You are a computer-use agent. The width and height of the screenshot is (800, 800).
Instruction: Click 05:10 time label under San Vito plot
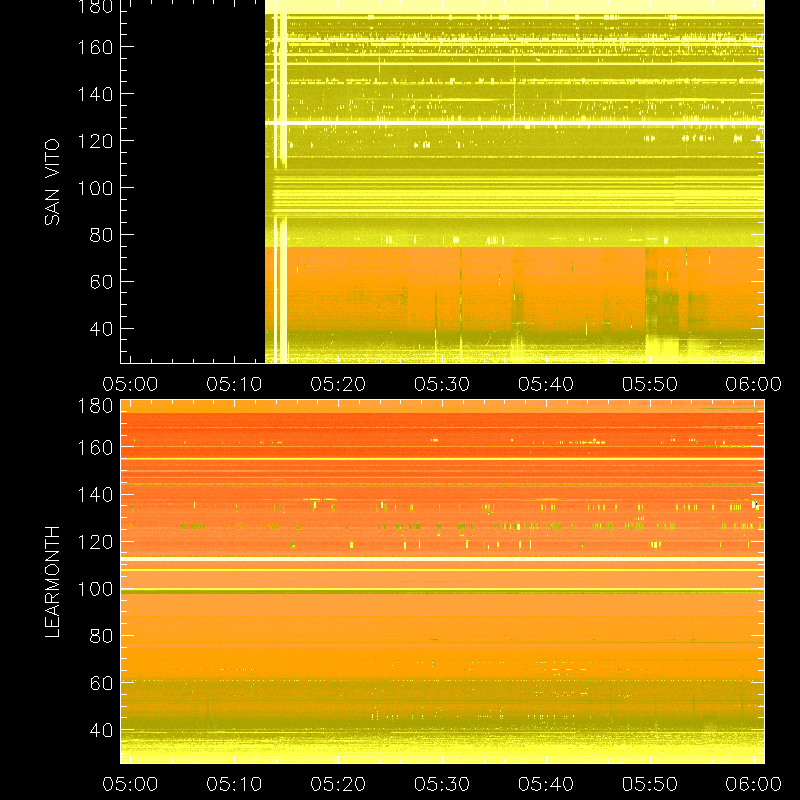234,384
